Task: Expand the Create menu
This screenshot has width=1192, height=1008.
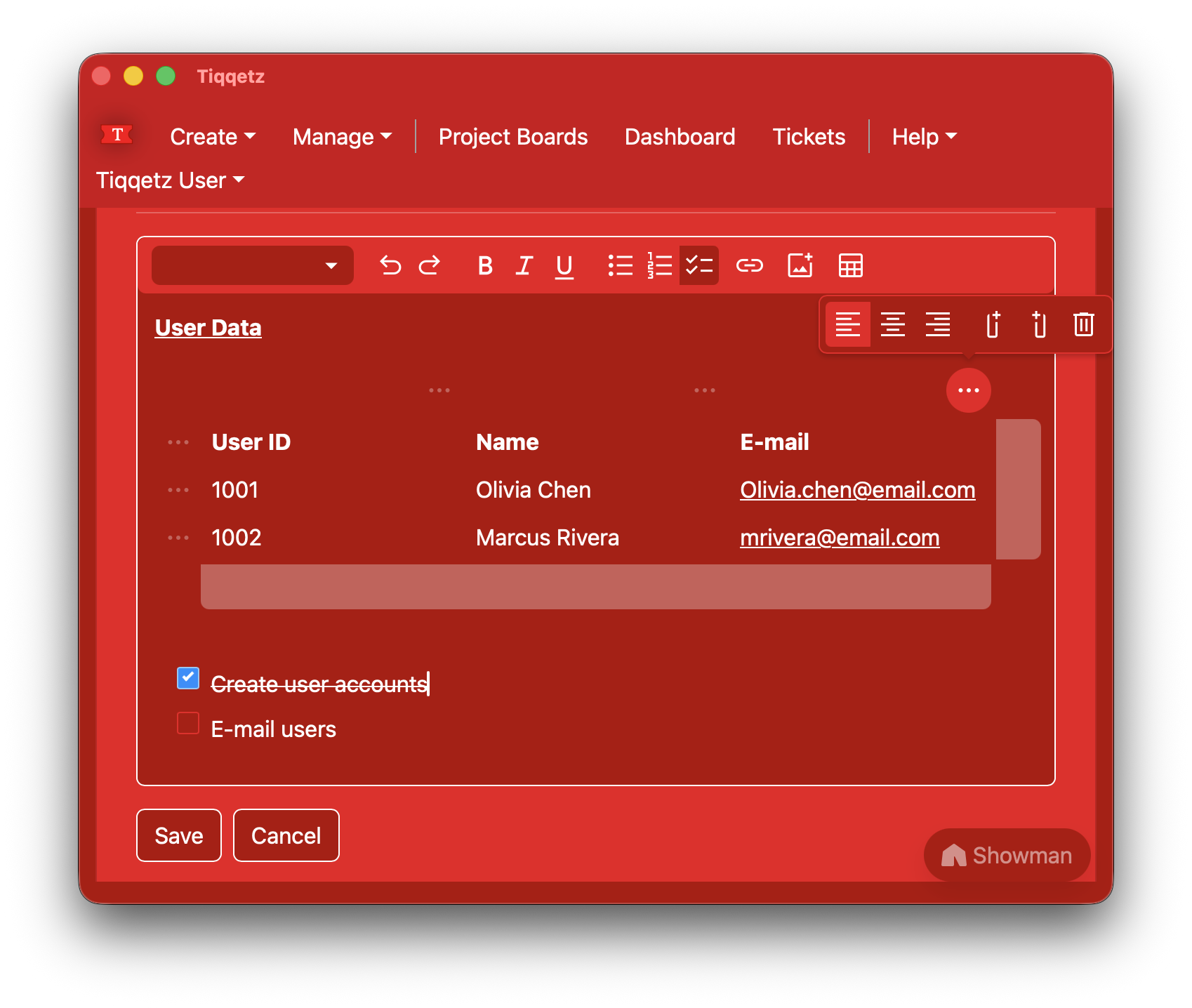Action: coord(213,137)
